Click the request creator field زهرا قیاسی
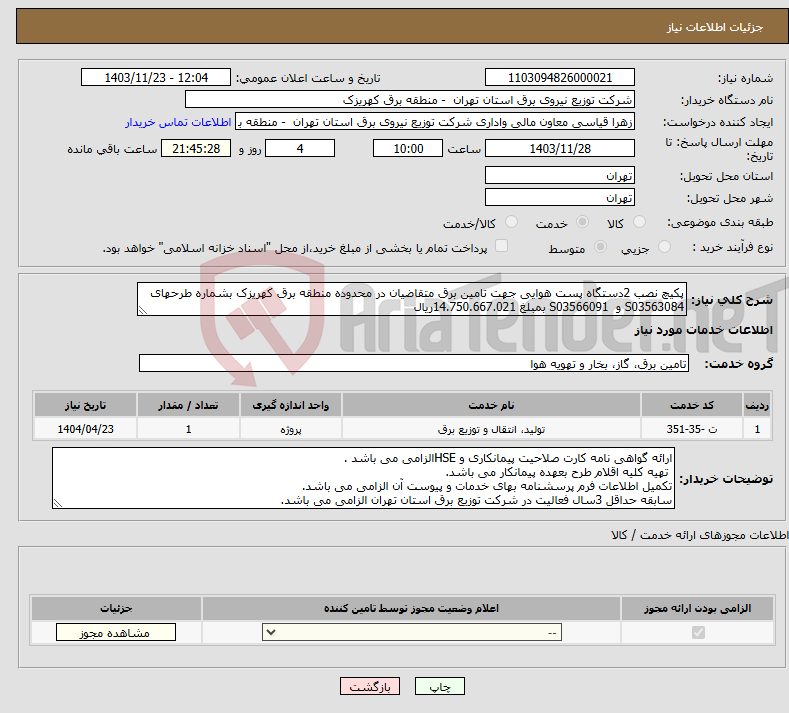789x713 pixels. (435, 122)
